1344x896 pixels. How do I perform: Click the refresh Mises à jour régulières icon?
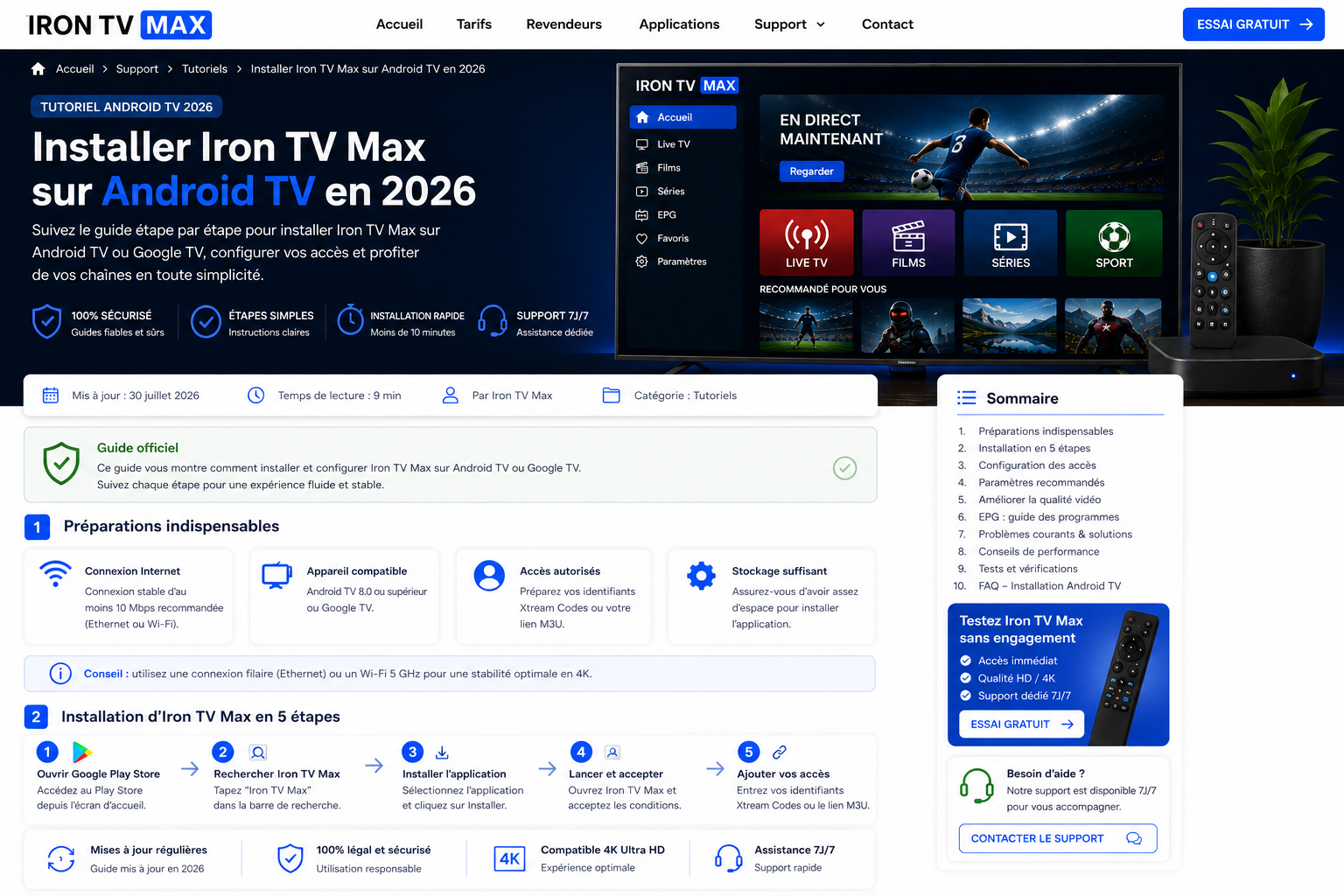pyautogui.click(x=61, y=858)
